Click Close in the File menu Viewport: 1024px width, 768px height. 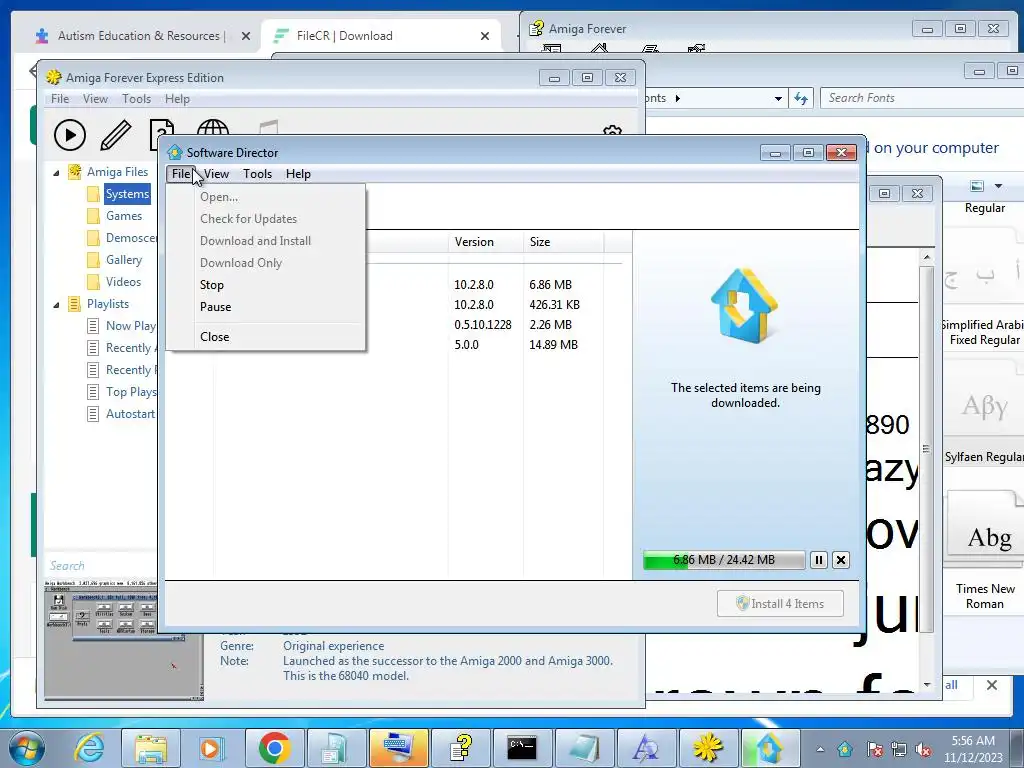coord(214,337)
